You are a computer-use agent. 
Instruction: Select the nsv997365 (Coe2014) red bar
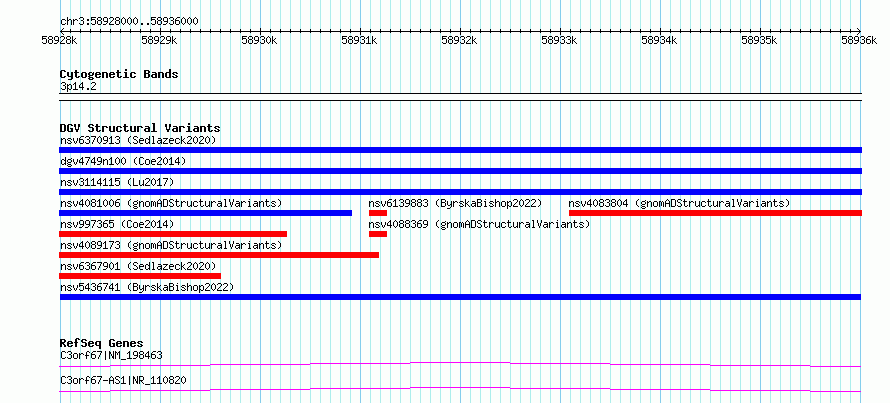(x=173, y=234)
